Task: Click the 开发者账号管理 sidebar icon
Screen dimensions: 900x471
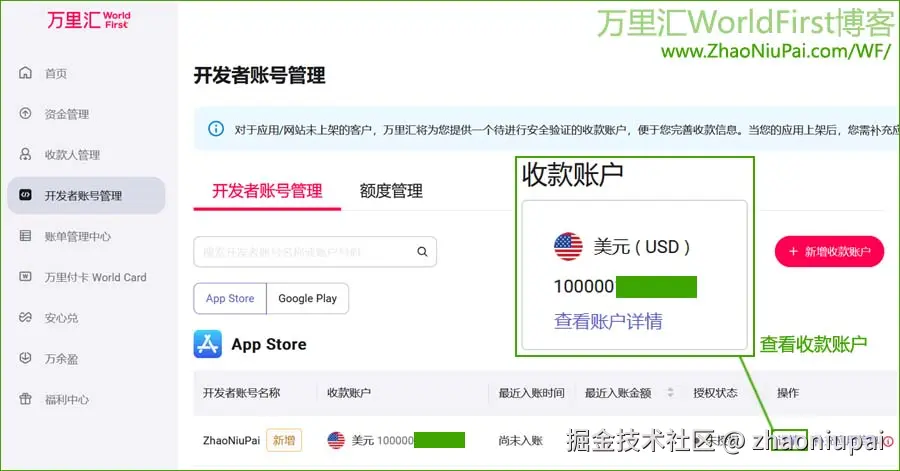Action: tap(25, 195)
